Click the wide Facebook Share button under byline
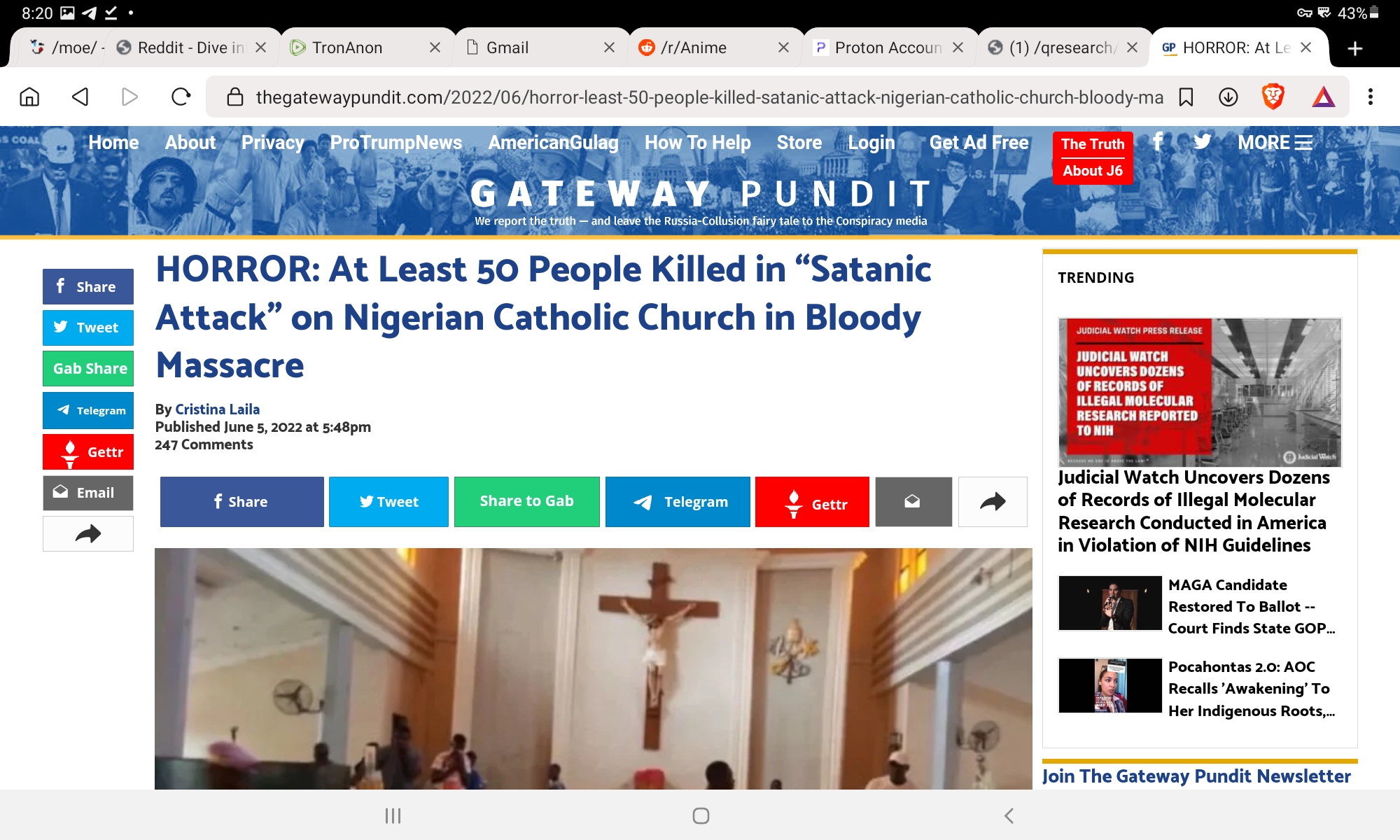This screenshot has height=840, width=1400. tap(241, 501)
